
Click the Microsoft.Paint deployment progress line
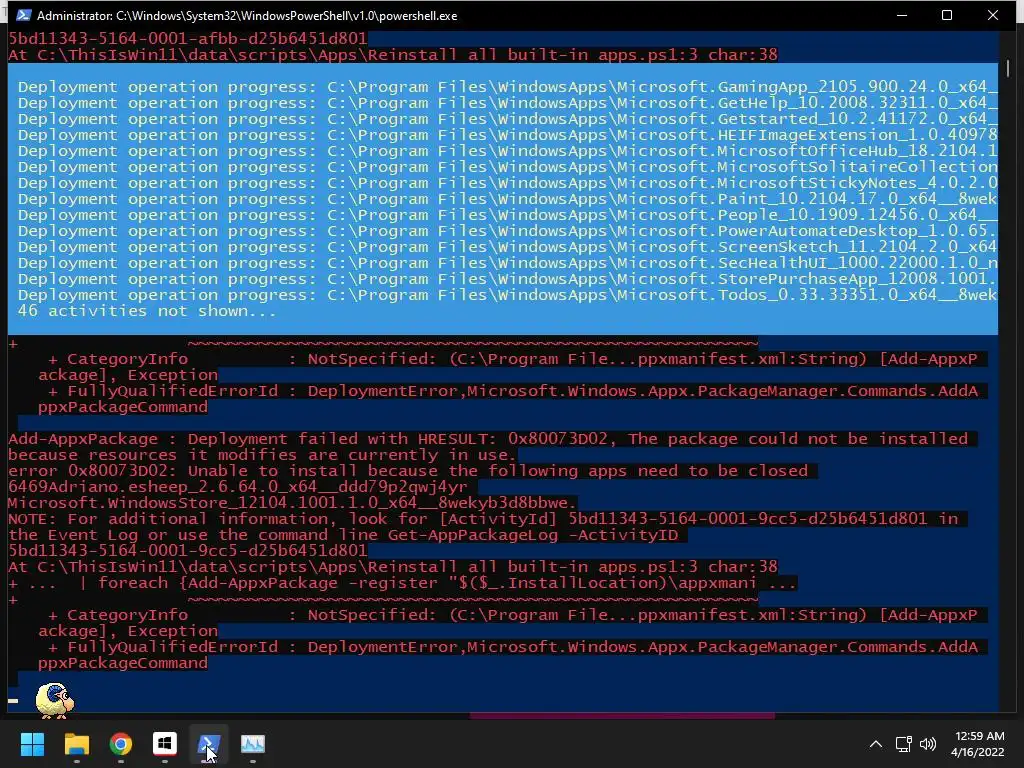point(507,199)
